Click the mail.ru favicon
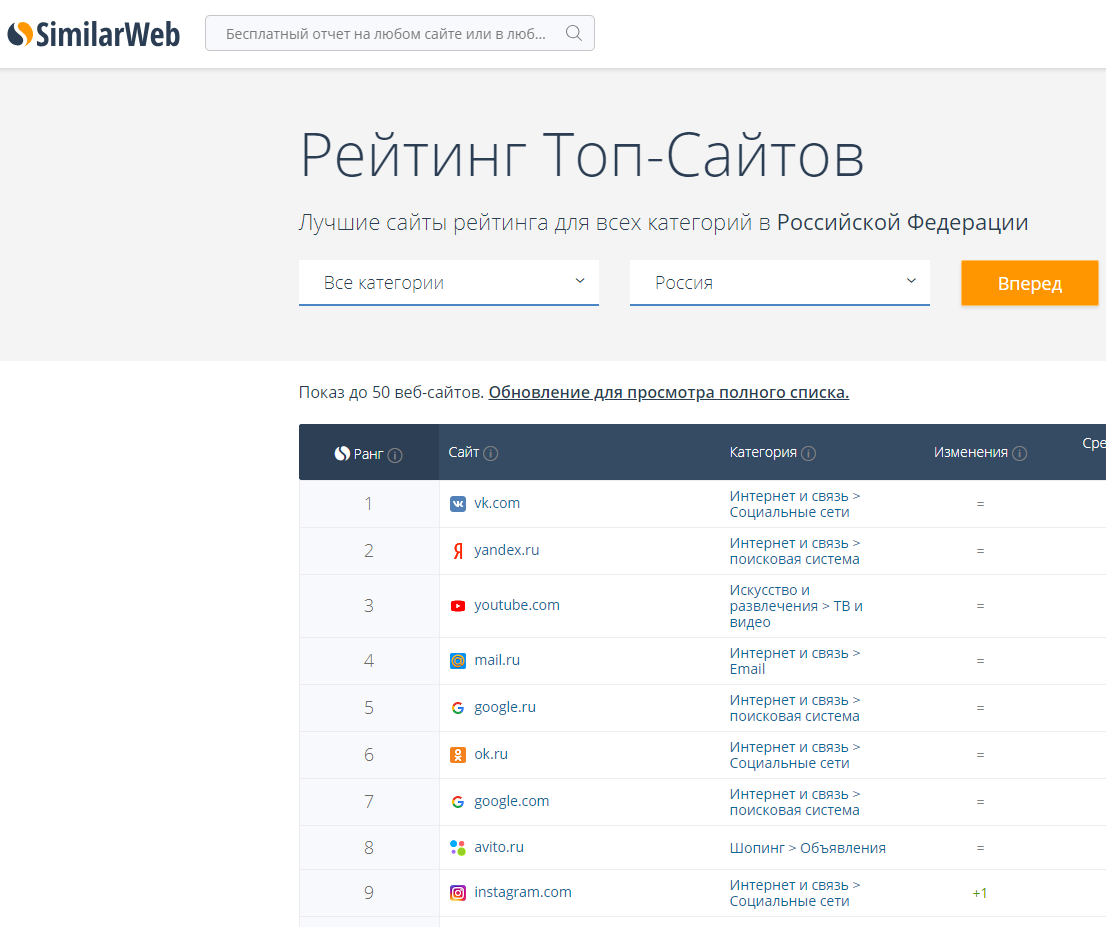Viewport: 1106px width, 927px height. pyautogui.click(x=458, y=661)
